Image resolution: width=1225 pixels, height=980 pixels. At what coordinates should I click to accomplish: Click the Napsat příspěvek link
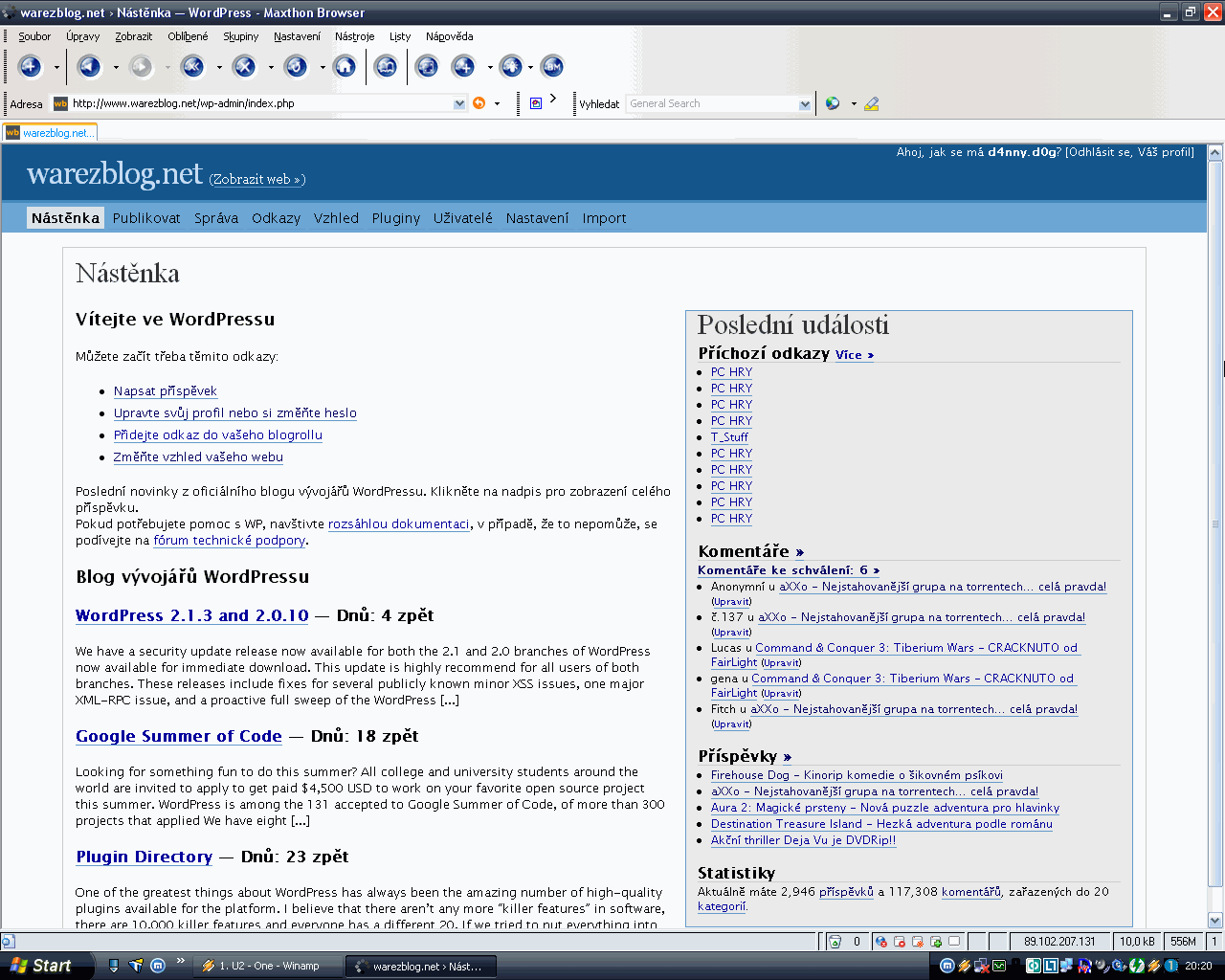click(x=166, y=391)
